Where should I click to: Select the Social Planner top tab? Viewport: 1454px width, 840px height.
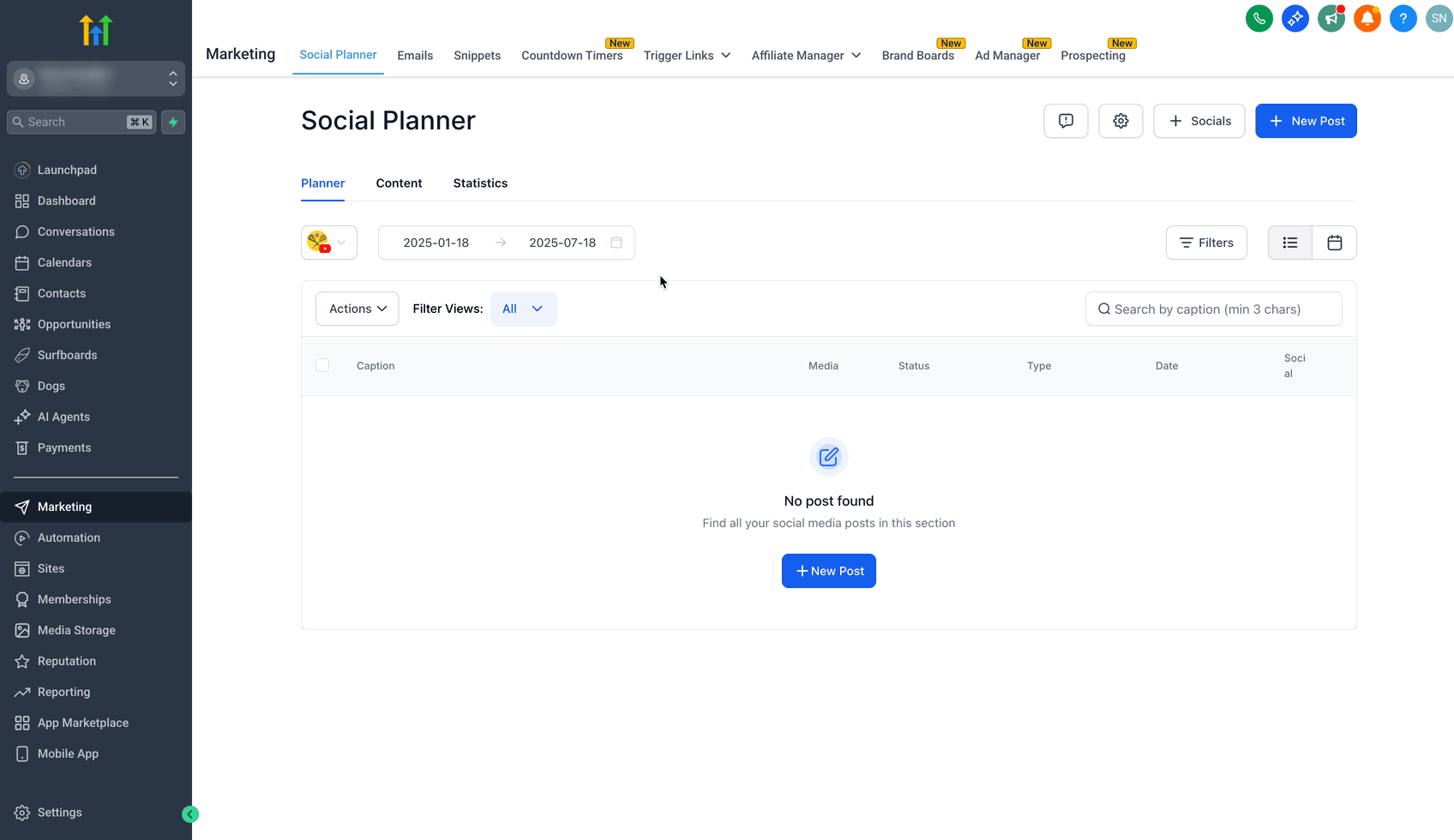point(338,55)
